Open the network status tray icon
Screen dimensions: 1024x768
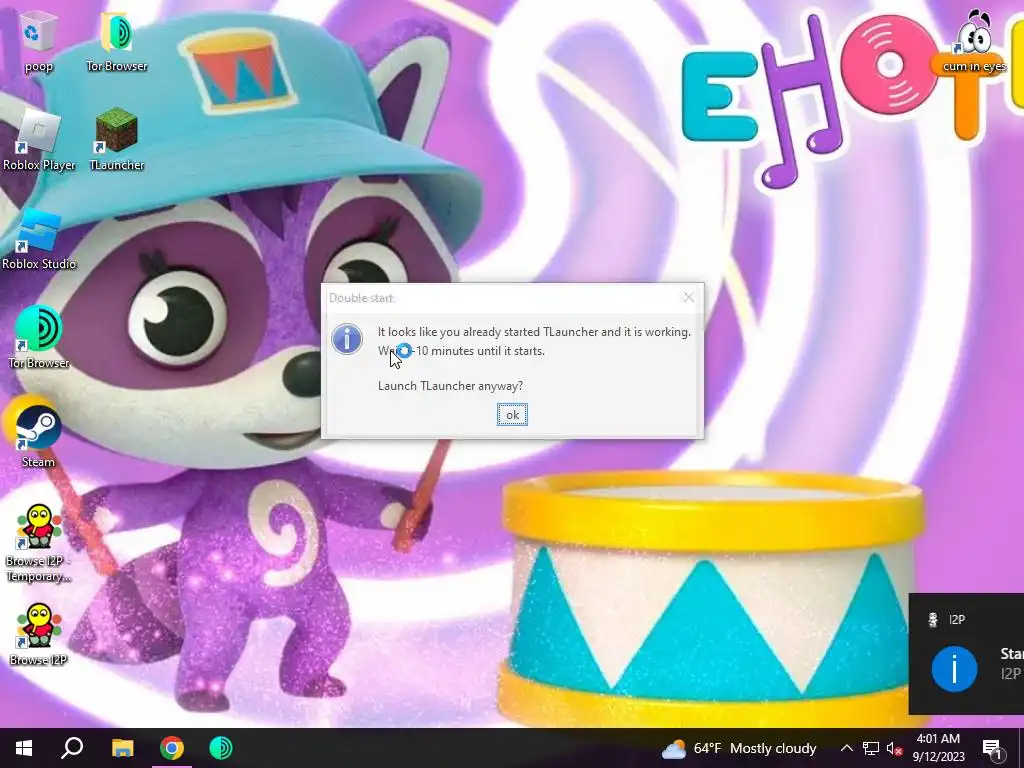871,748
